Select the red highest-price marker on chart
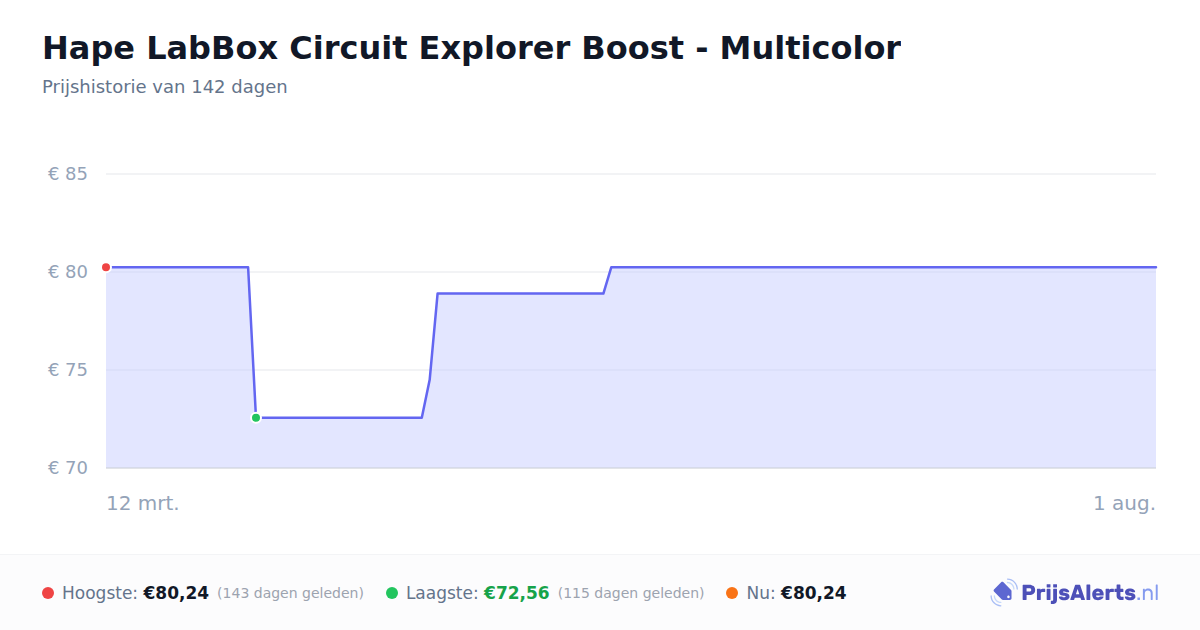Screen dimensions: 1200x630 (x=106, y=267)
